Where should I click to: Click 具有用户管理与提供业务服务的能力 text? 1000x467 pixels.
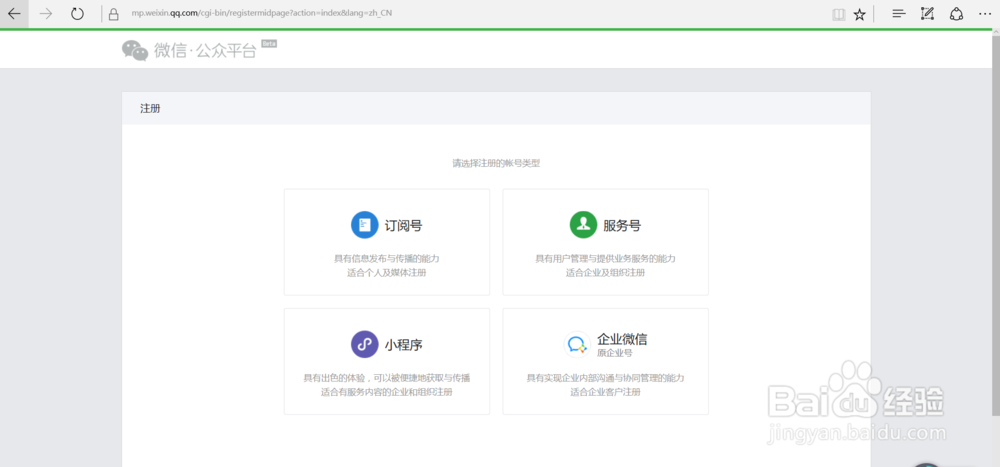tap(605, 259)
